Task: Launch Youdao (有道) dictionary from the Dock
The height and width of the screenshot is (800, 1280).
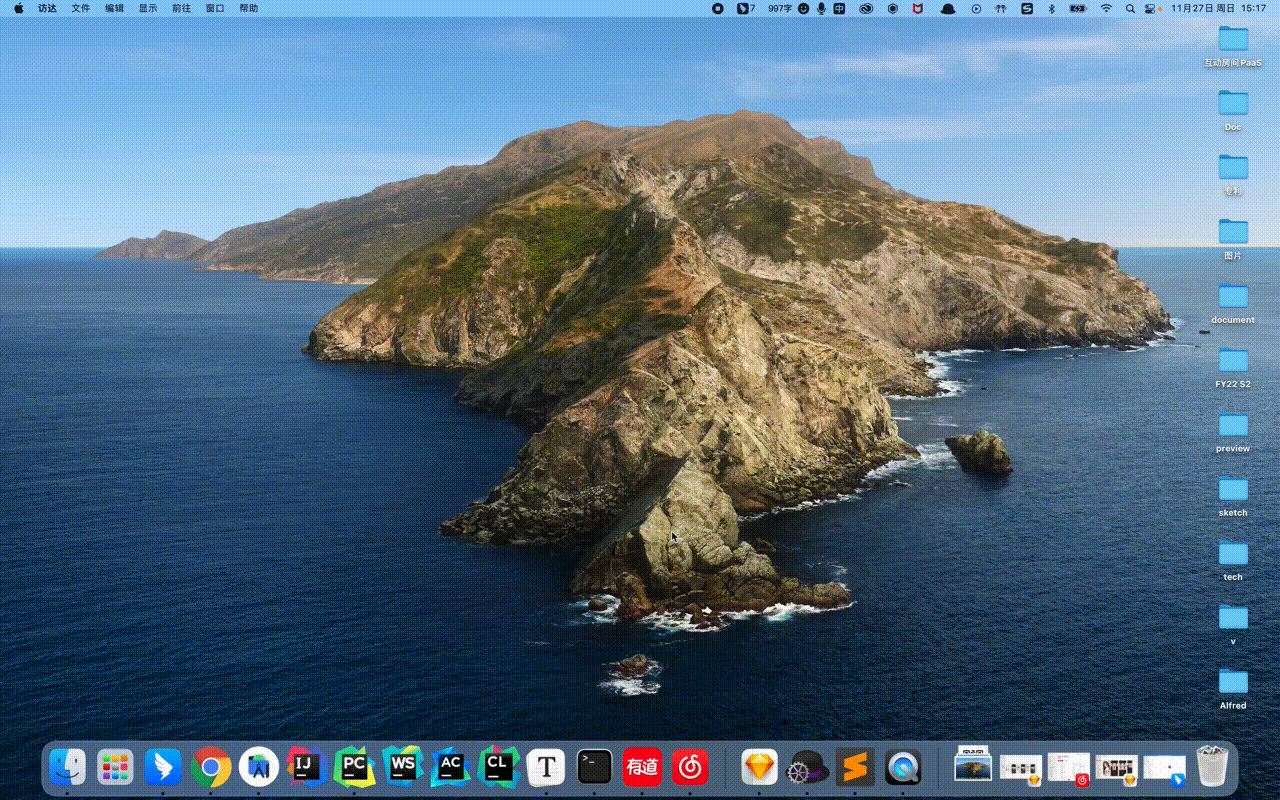Action: [x=642, y=767]
